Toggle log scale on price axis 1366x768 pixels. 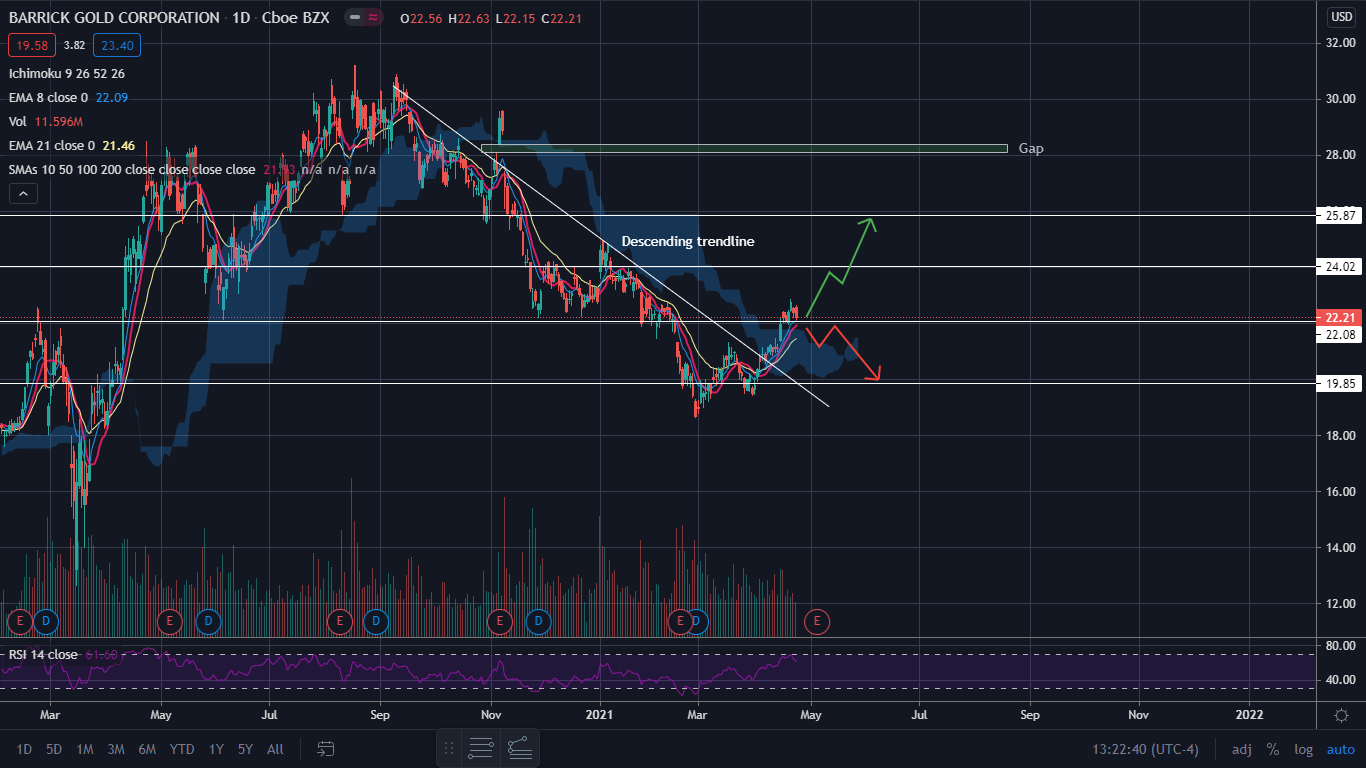(1303, 749)
